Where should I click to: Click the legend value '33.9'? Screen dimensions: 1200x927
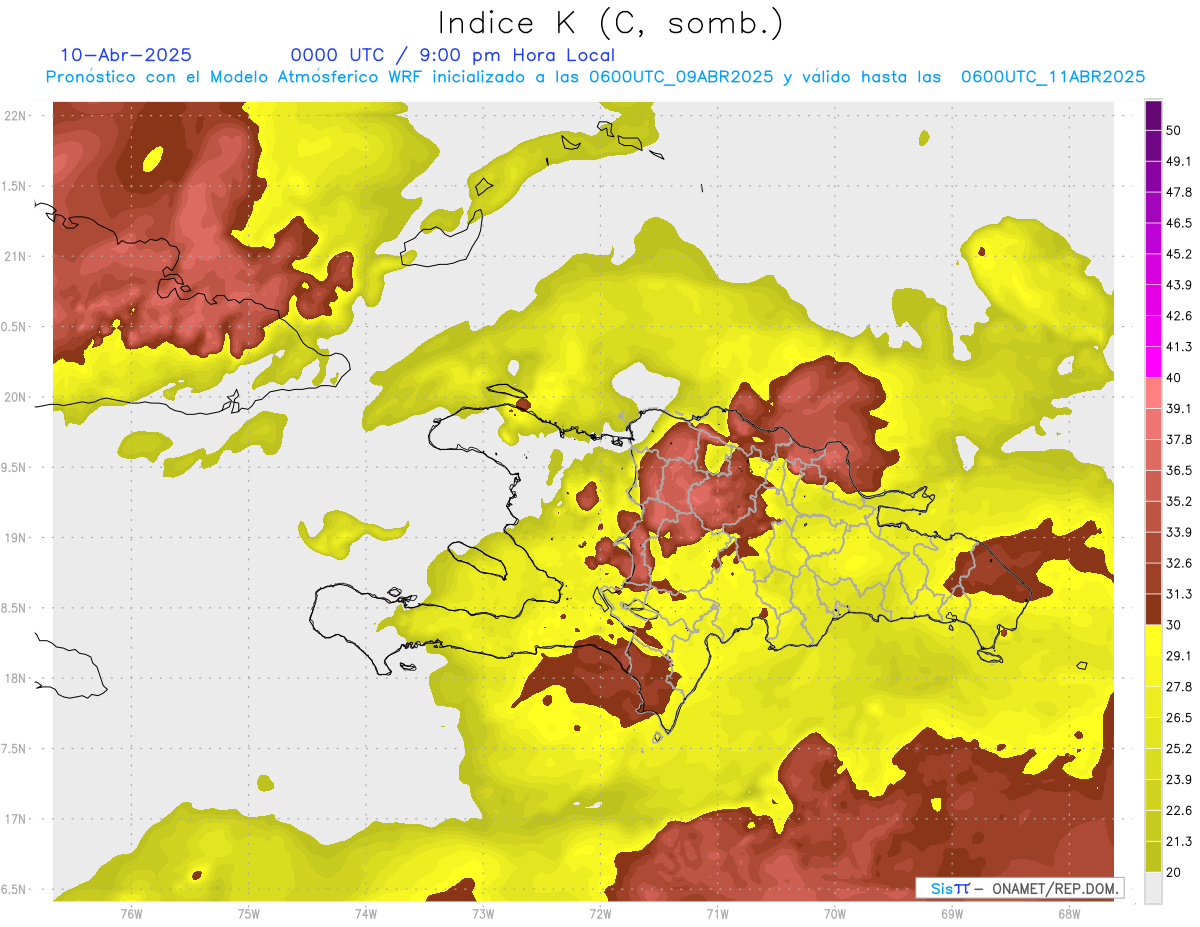(x=1179, y=532)
